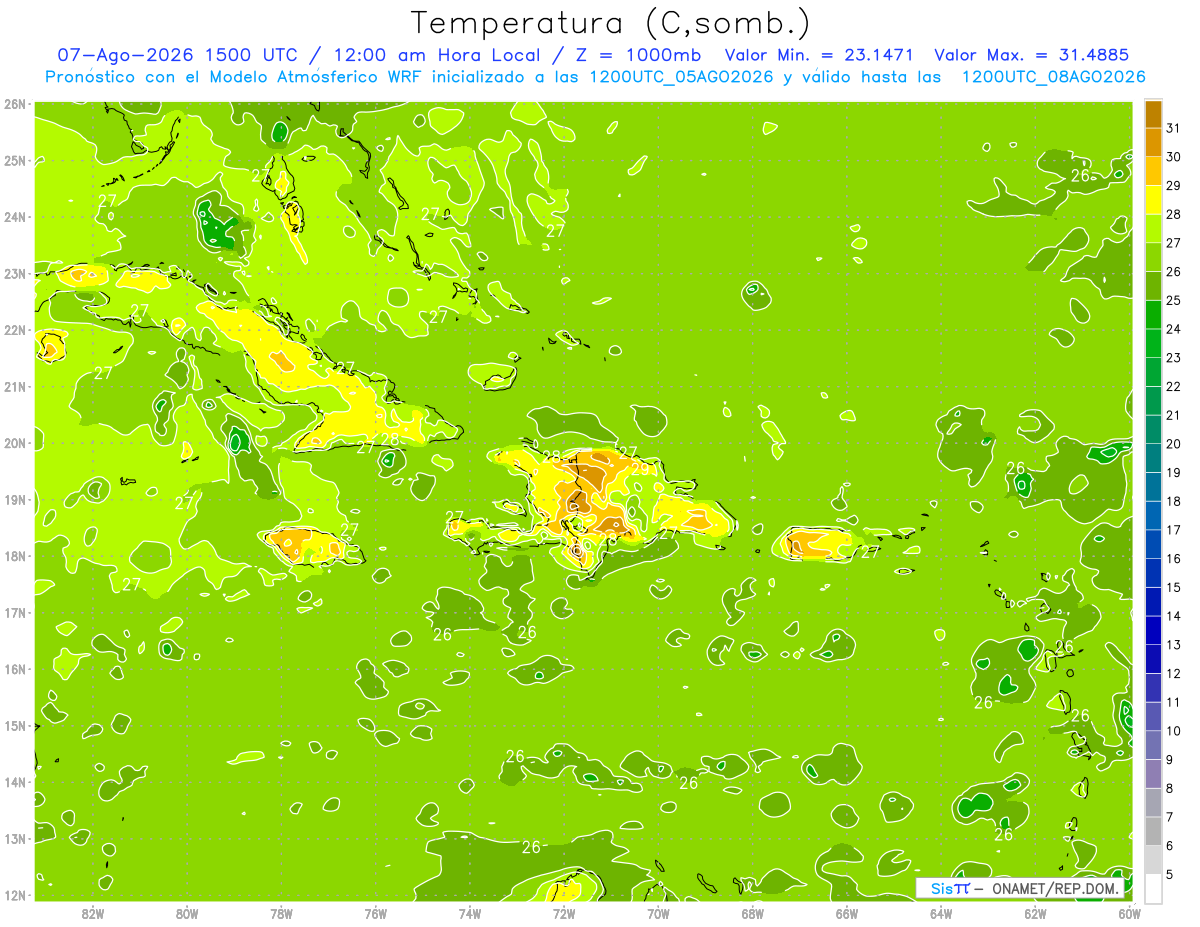Click the '14N' latitude axis label
Screen dimensions: 1200x927
coord(15,782)
